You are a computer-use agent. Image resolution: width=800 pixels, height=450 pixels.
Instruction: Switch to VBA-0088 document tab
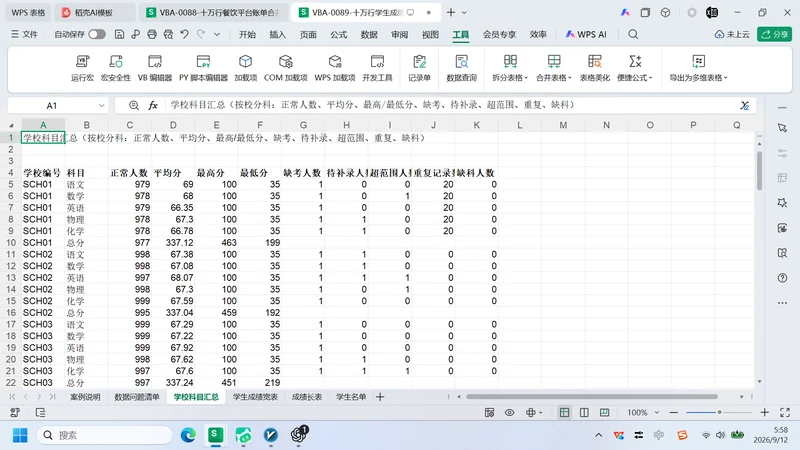(214, 12)
